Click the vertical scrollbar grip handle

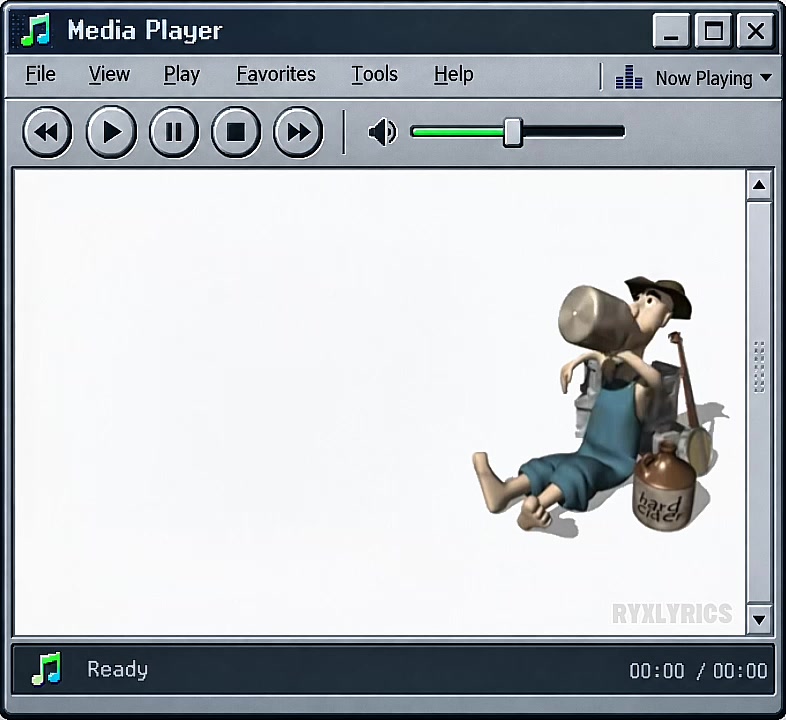759,367
